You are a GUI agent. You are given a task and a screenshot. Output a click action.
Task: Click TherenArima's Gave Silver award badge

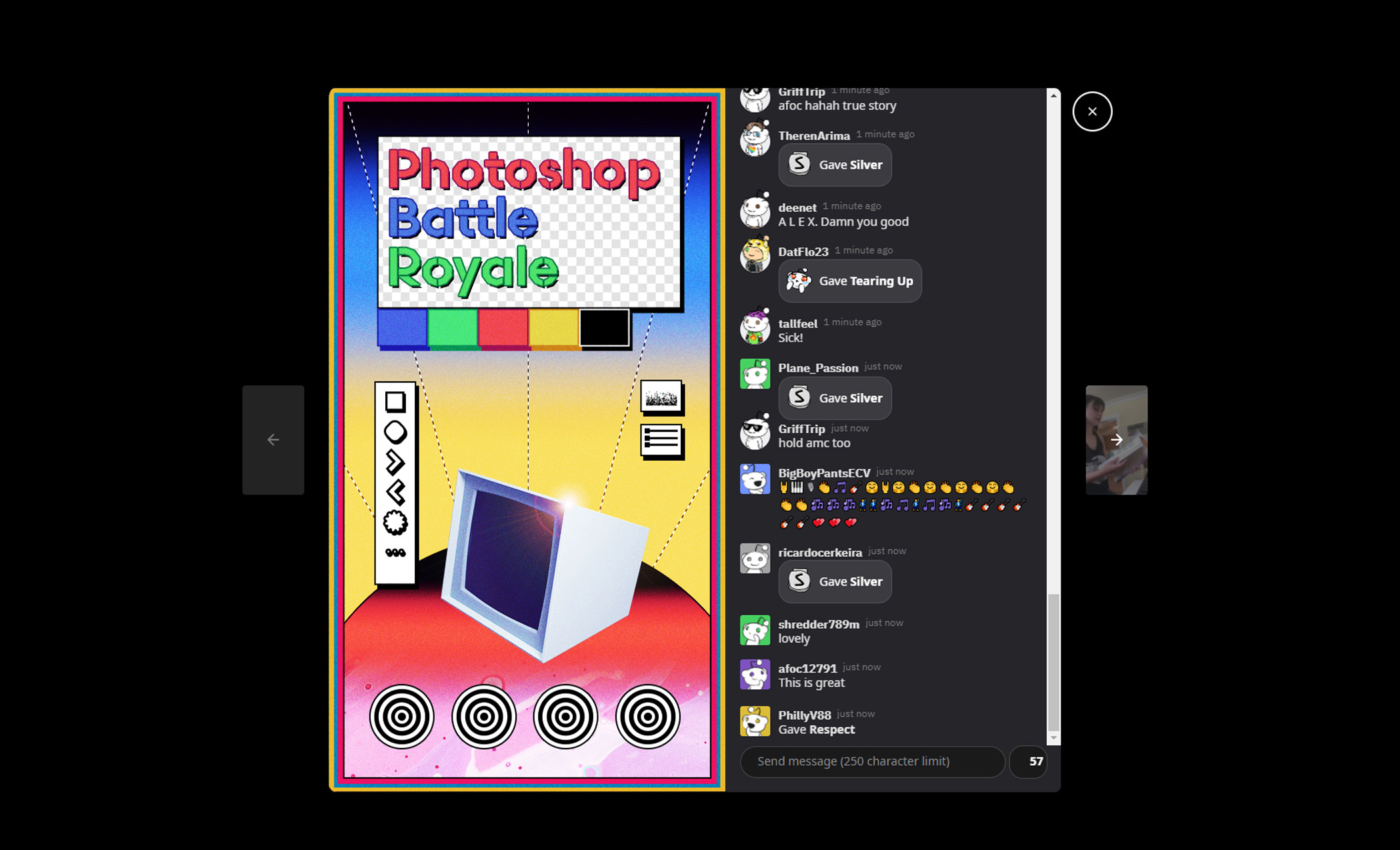pos(835,165)
